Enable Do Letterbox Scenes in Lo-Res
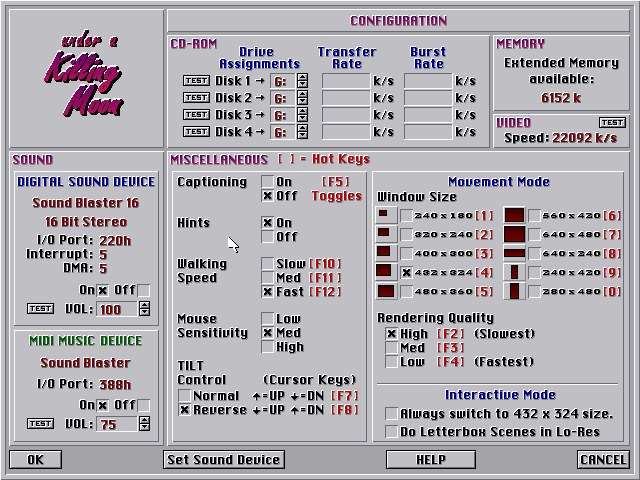The height and width of the screenshot is (480, 640). coord(391,431)
